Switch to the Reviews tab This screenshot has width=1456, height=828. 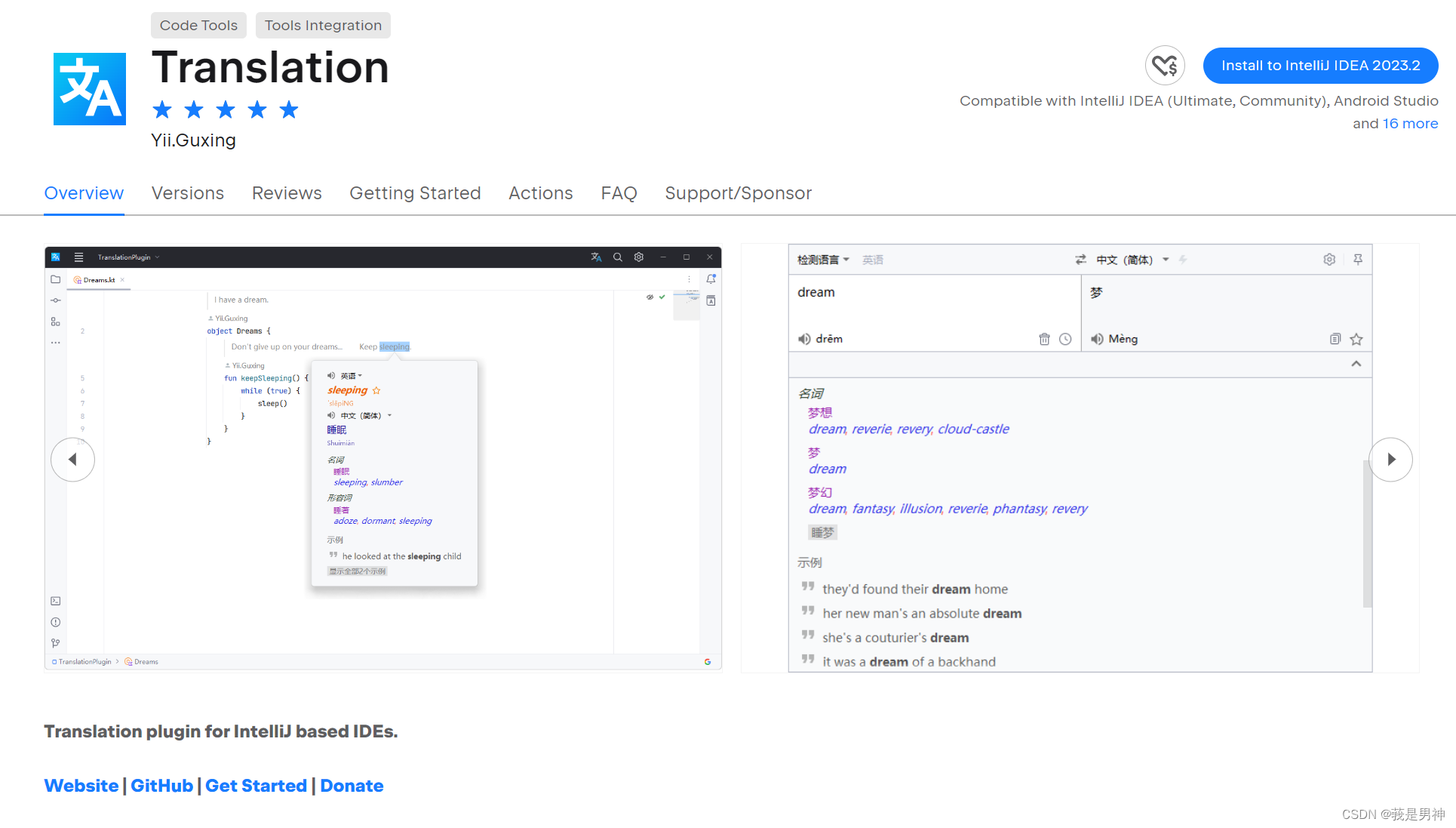coord(287,192)
